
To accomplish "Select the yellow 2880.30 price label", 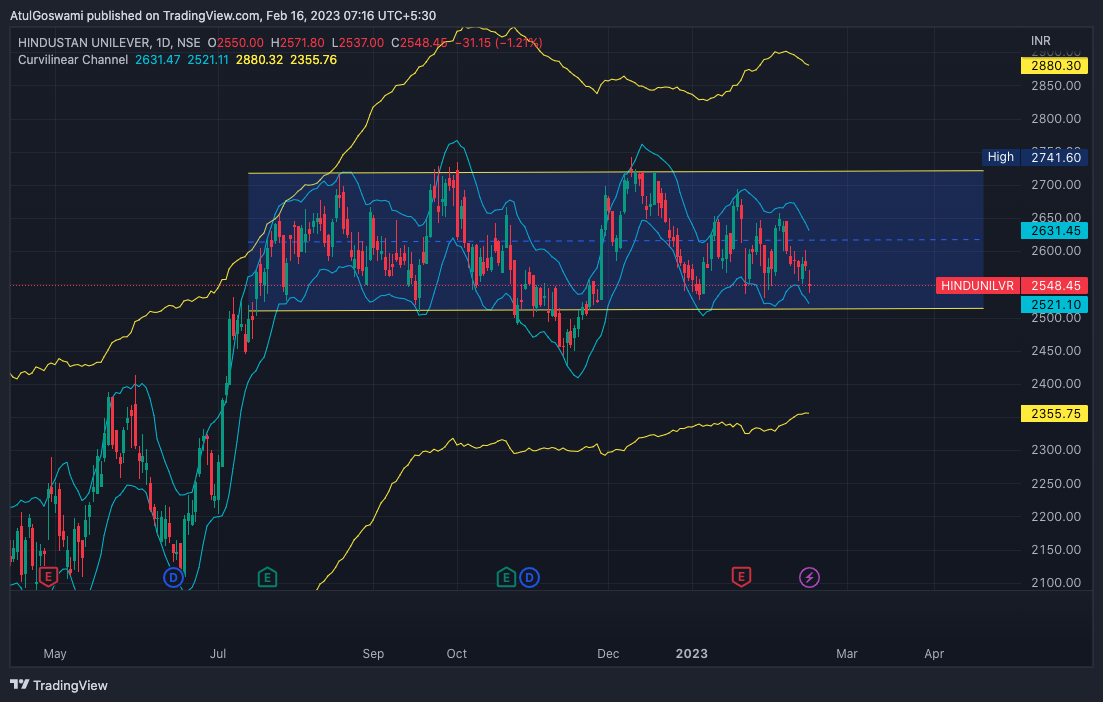I will point(1054,65).
